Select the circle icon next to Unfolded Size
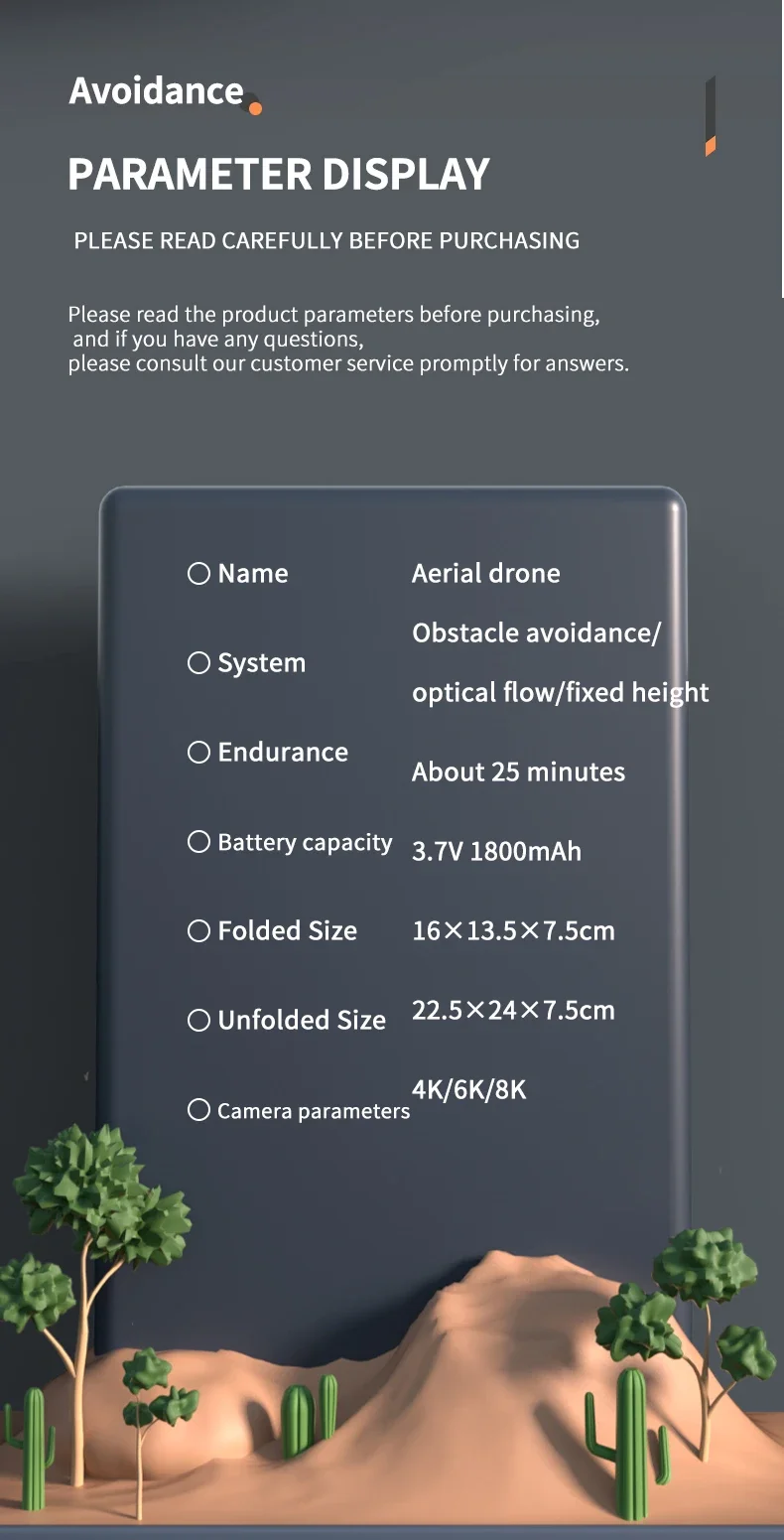784x1540 pixels. 198,1021
